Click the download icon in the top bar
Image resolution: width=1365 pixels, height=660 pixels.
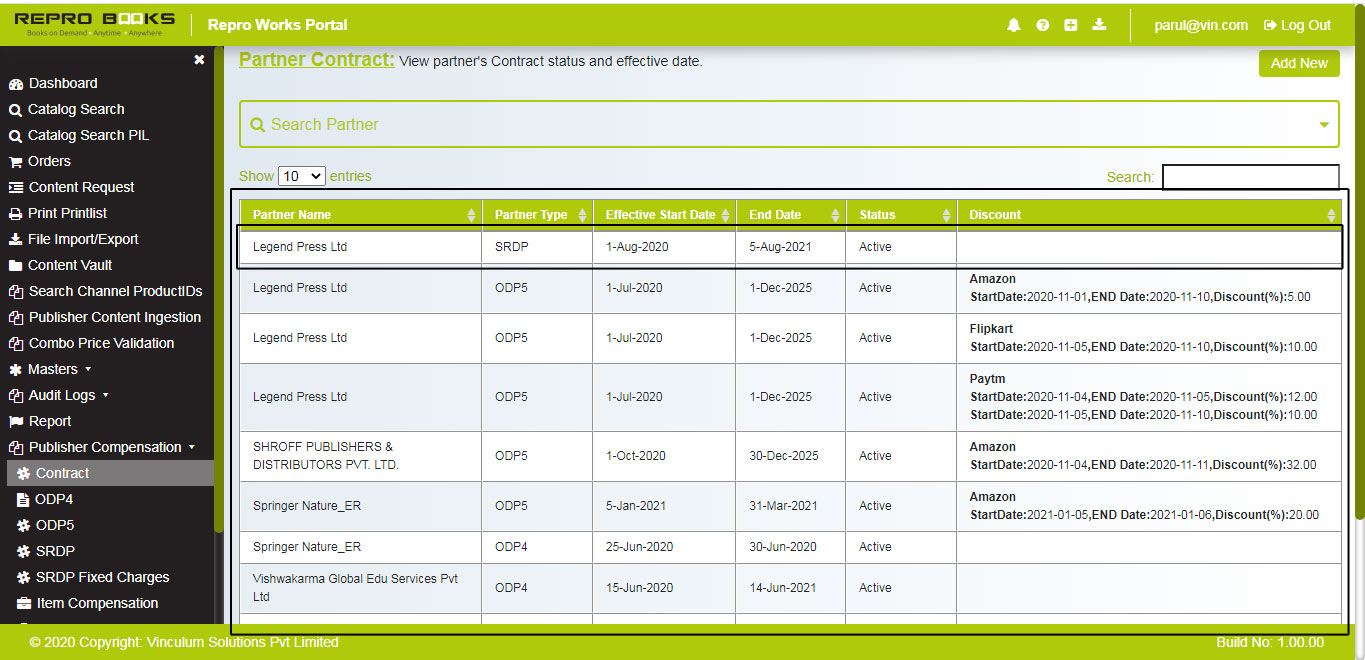[1098, 25]
